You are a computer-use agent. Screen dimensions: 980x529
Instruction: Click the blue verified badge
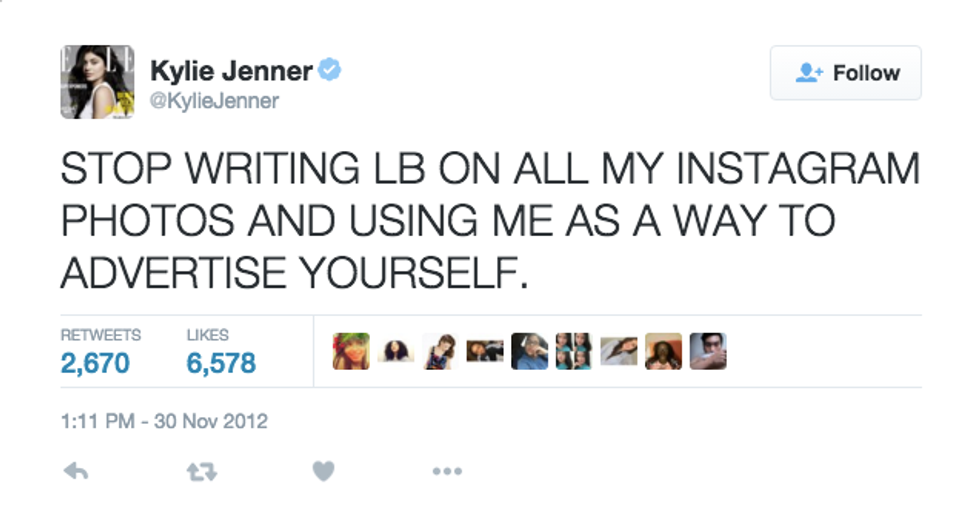[330, 71]
